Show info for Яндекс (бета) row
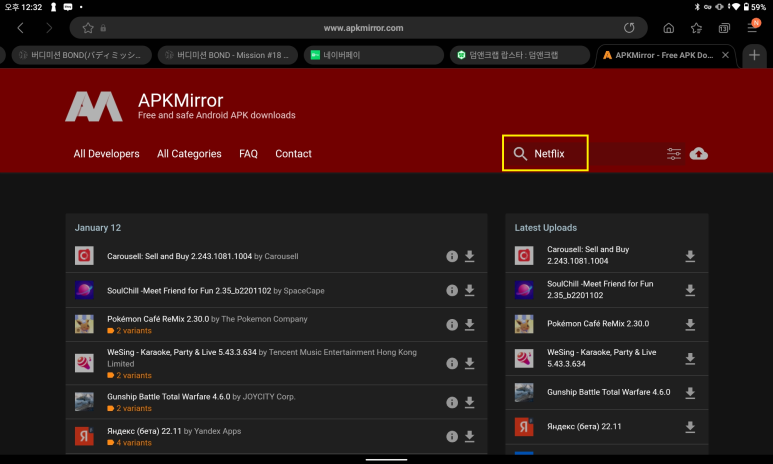 pyautogui.click(x=452, y=436)
